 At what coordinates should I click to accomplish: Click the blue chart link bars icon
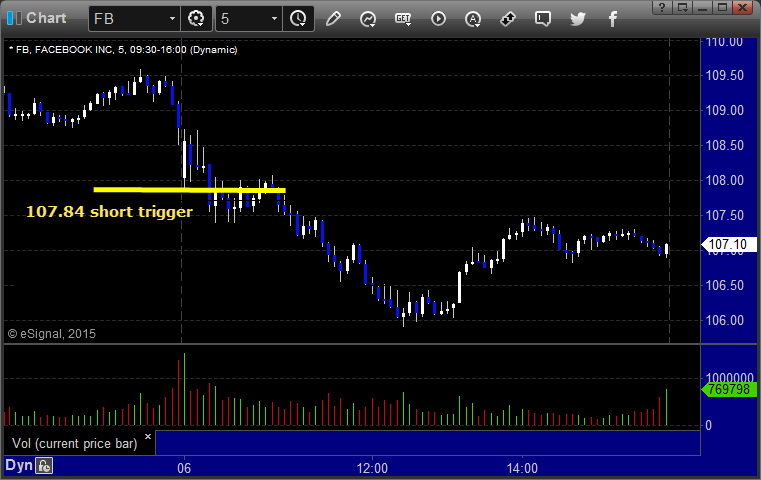coord(14,18)
